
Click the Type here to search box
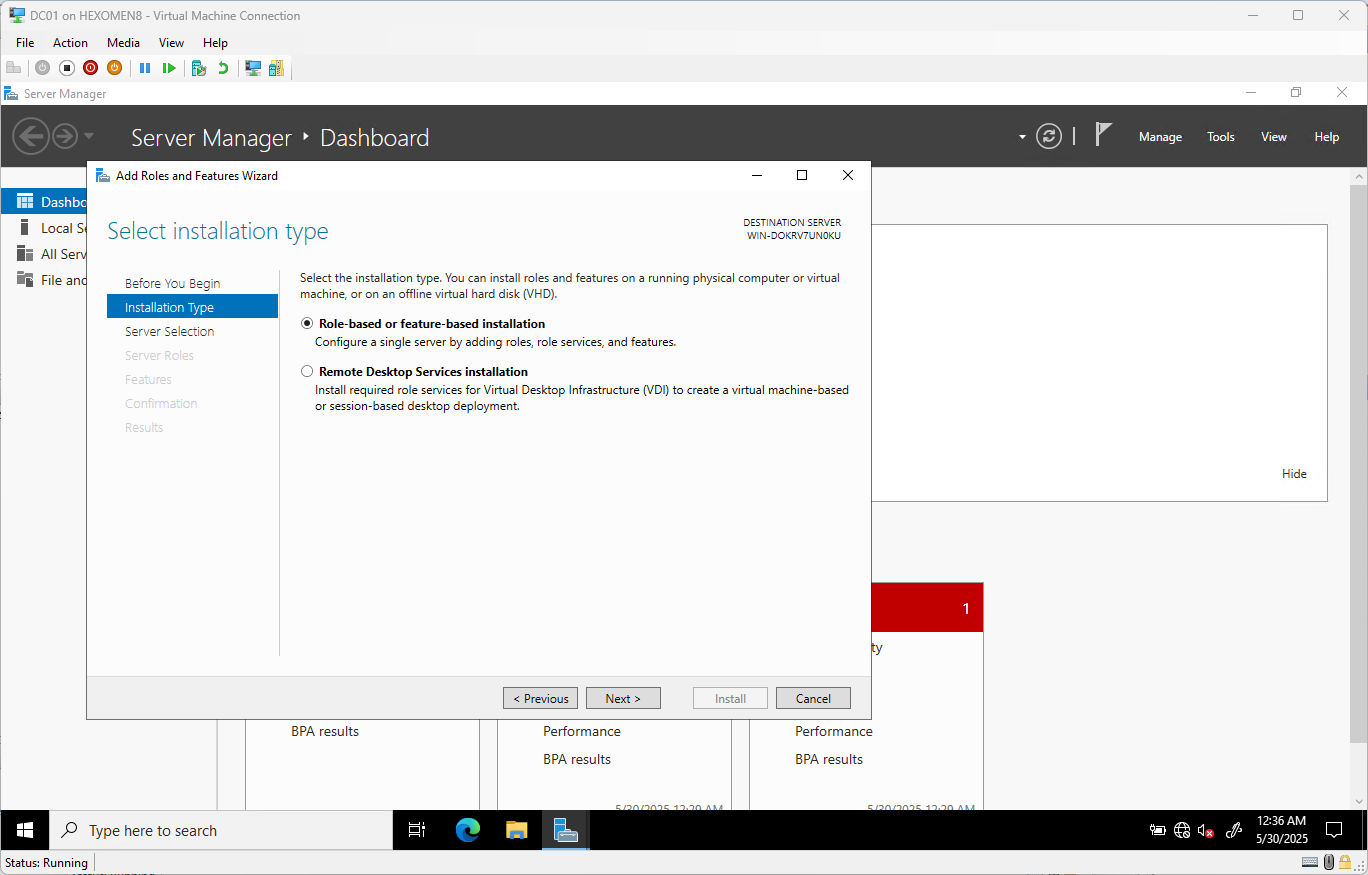pos(221,830)
